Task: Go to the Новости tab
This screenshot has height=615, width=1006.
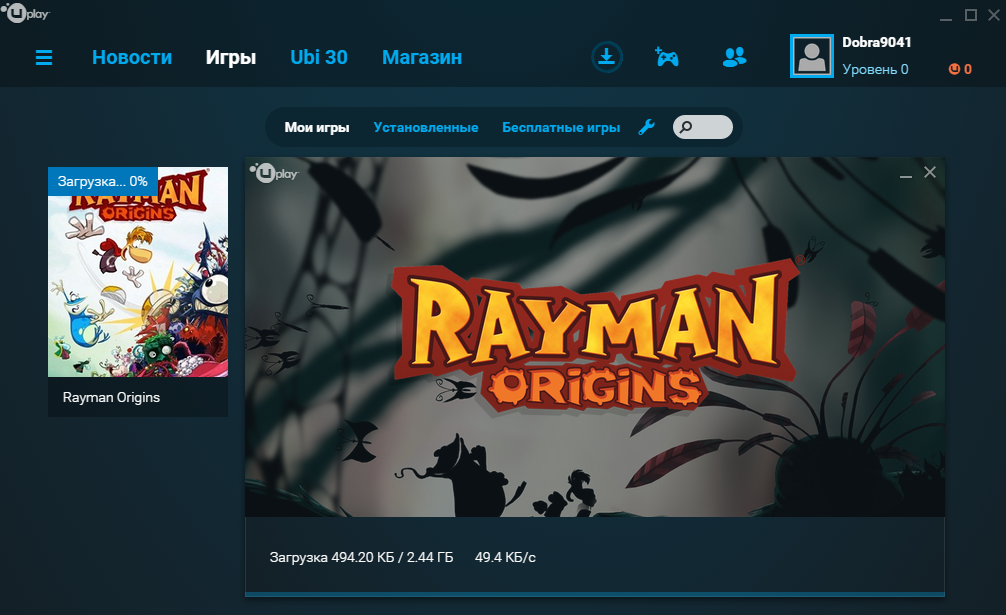Action: [x=132, y=57]
